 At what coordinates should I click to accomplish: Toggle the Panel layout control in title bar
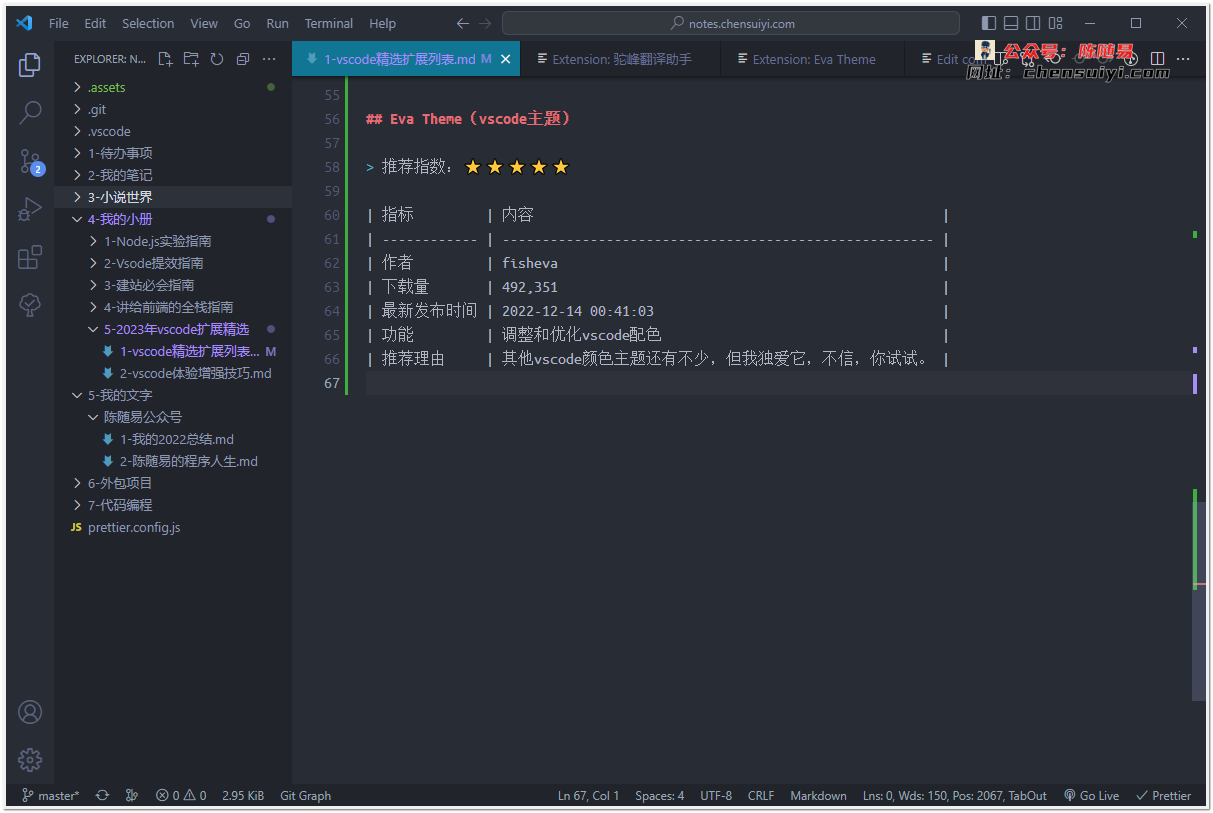pos(1011,22)
